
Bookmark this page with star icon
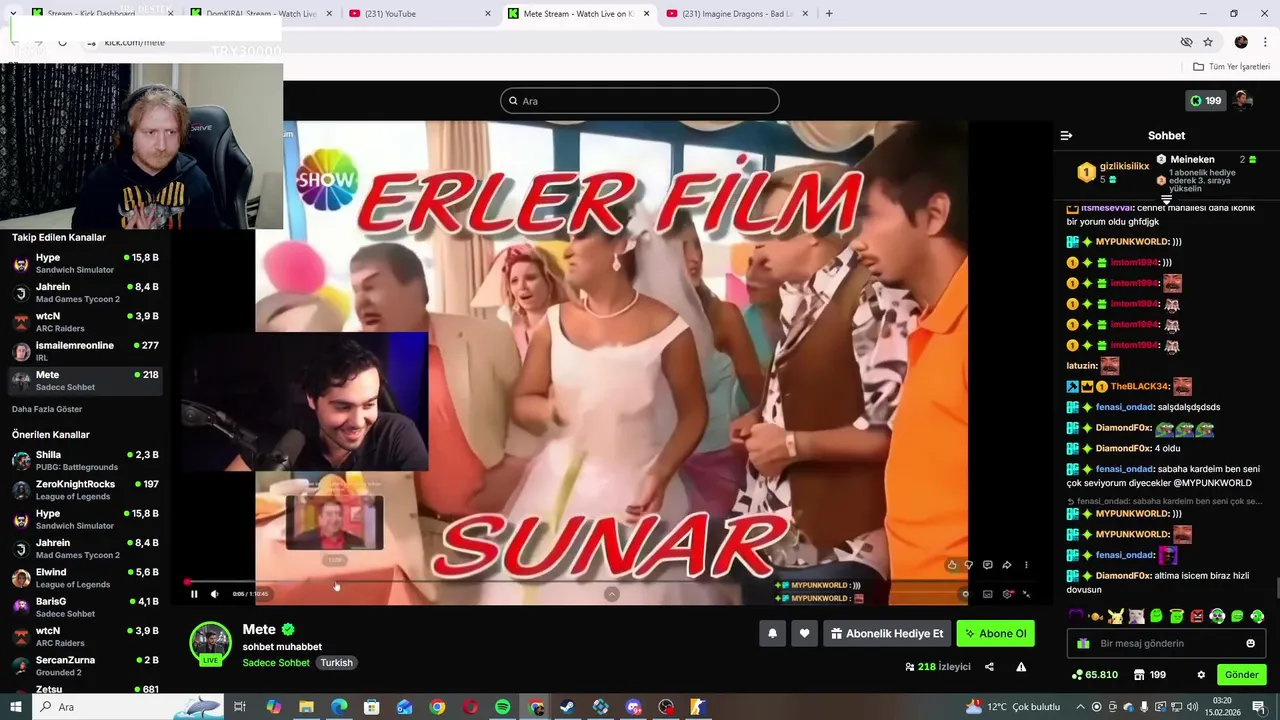coord(1208,42)
